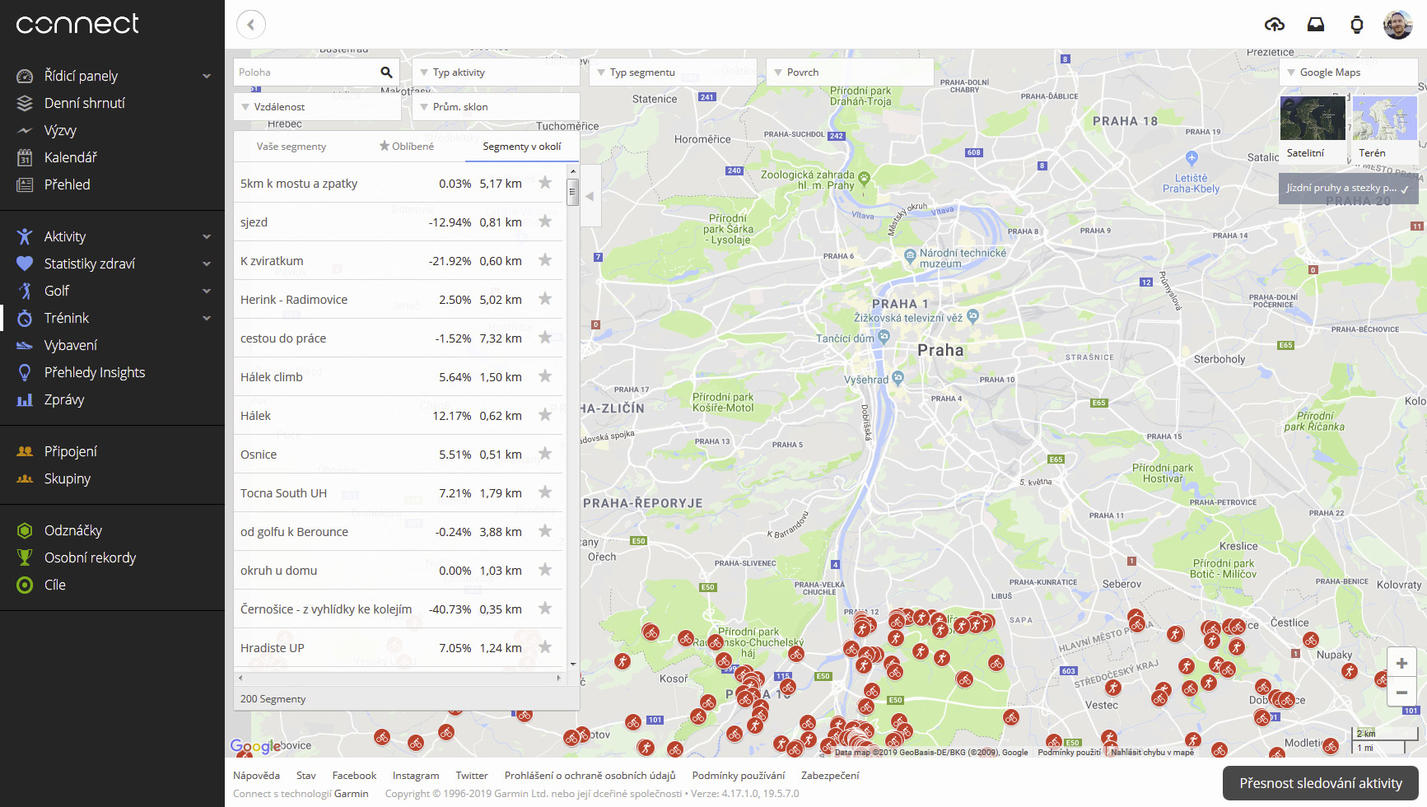Open the Nápověda footer link
The width and height of the screenshot is (1427, 807).
(x=256, y=775)
